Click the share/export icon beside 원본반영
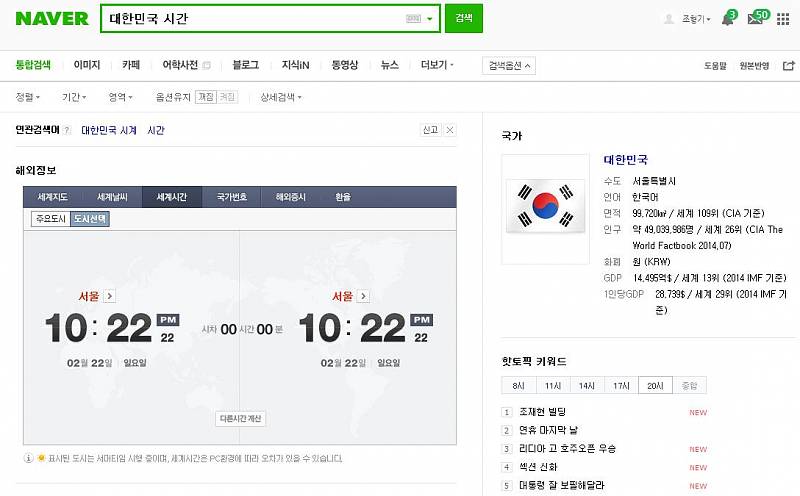This screenshot has width=800, height=496. point(789,65)
